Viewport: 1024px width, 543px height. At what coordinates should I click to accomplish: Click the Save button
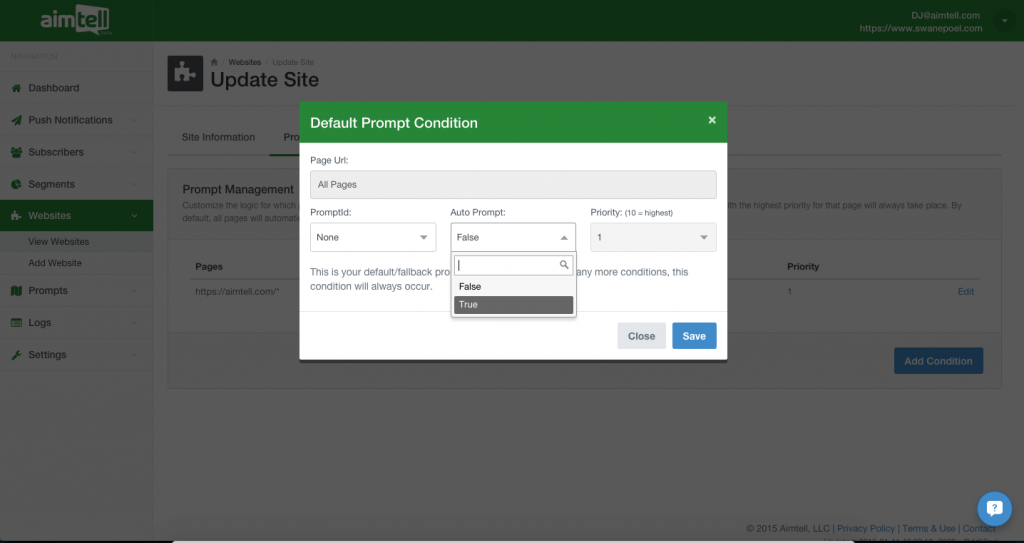coord(694,336)
